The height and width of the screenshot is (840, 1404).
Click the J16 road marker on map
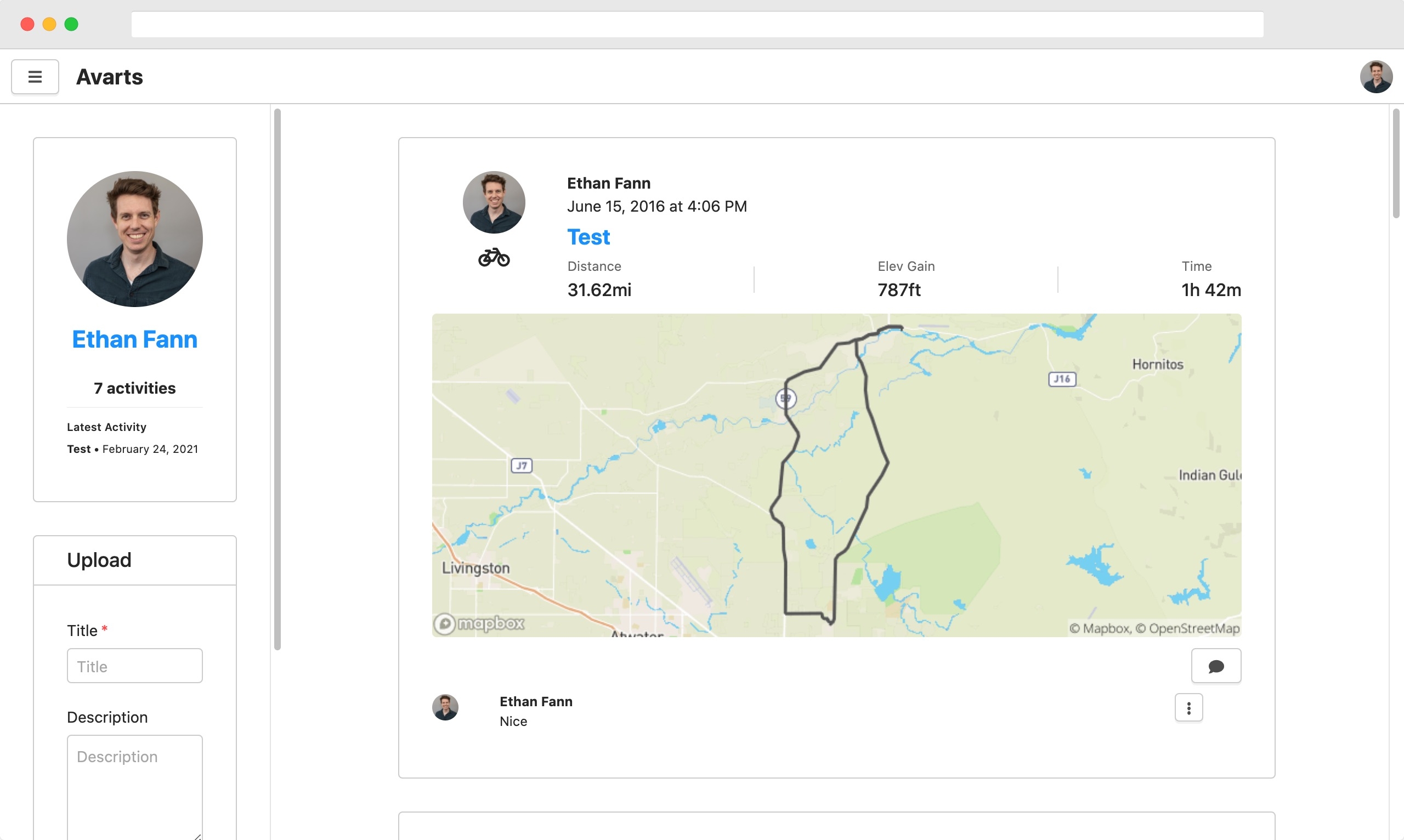point(1062,379)
